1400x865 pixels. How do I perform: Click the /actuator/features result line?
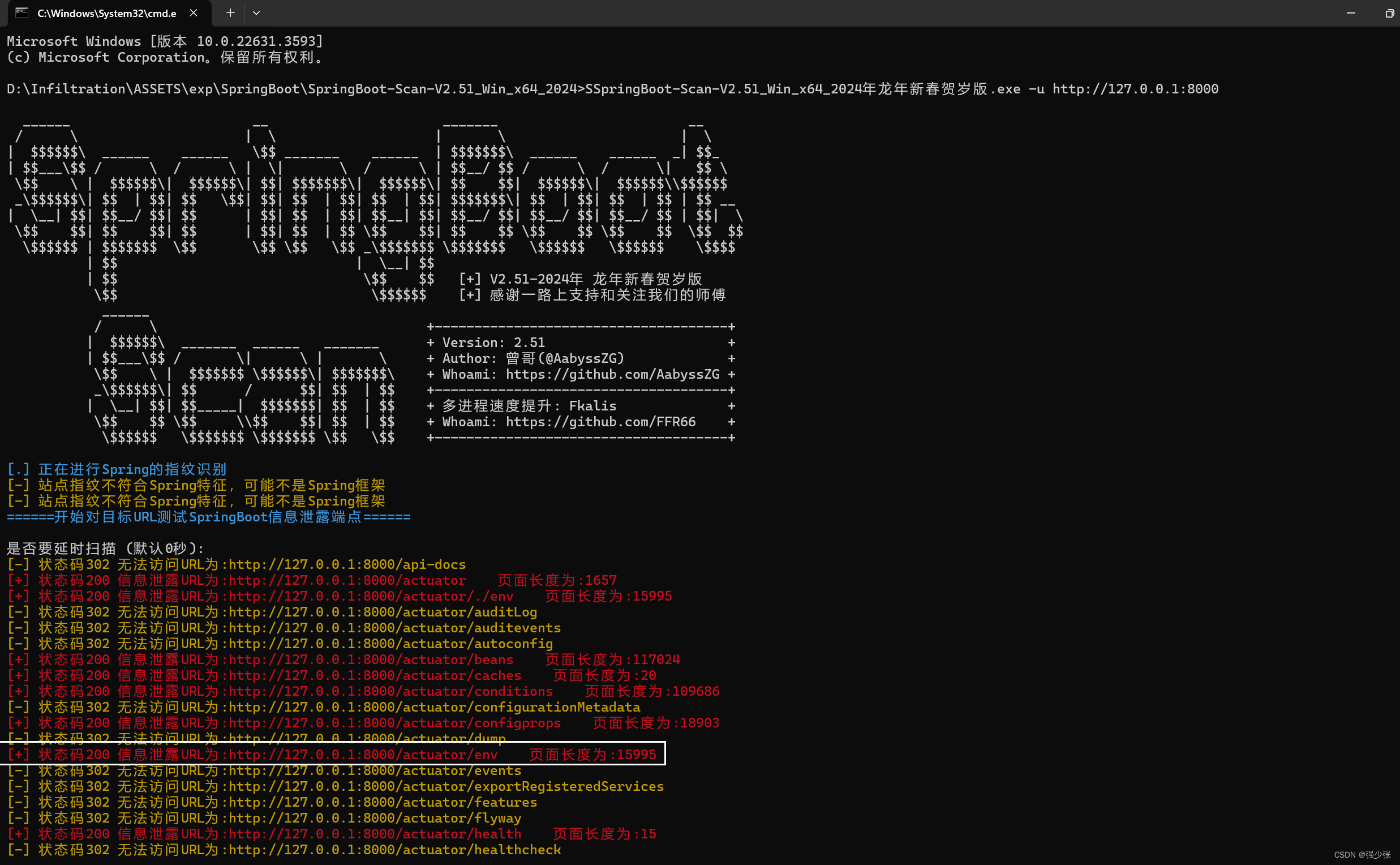pos(272,802)
